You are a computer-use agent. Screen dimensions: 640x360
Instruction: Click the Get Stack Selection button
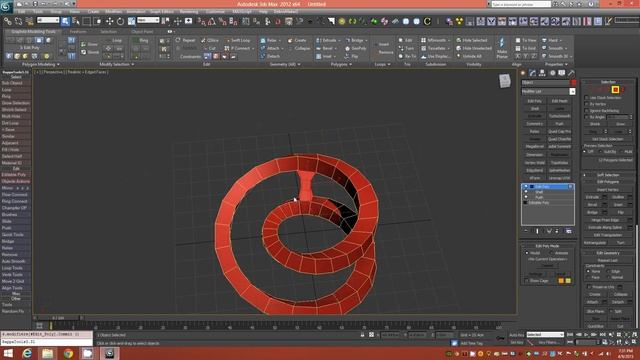coord(608,139)
